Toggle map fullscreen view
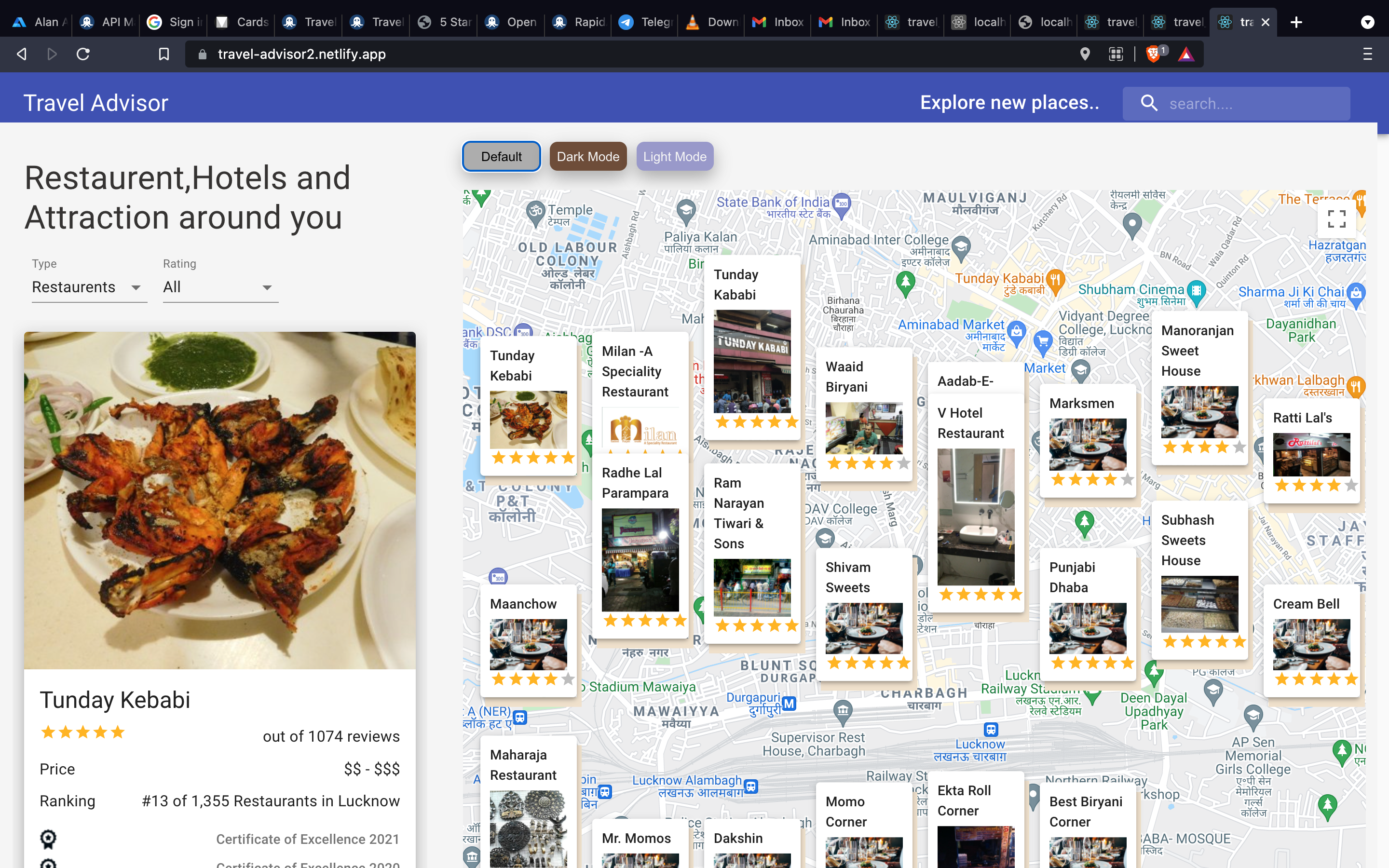The height and width of the screenshot is (868, 1389). coord(1337,219)
